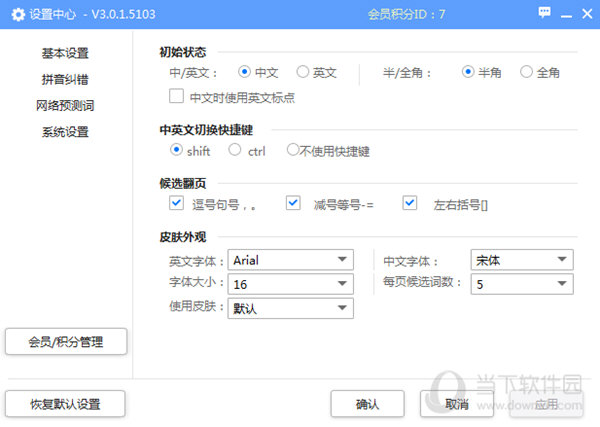
Task: Minimize the settings center window
Action: point(566,15)
